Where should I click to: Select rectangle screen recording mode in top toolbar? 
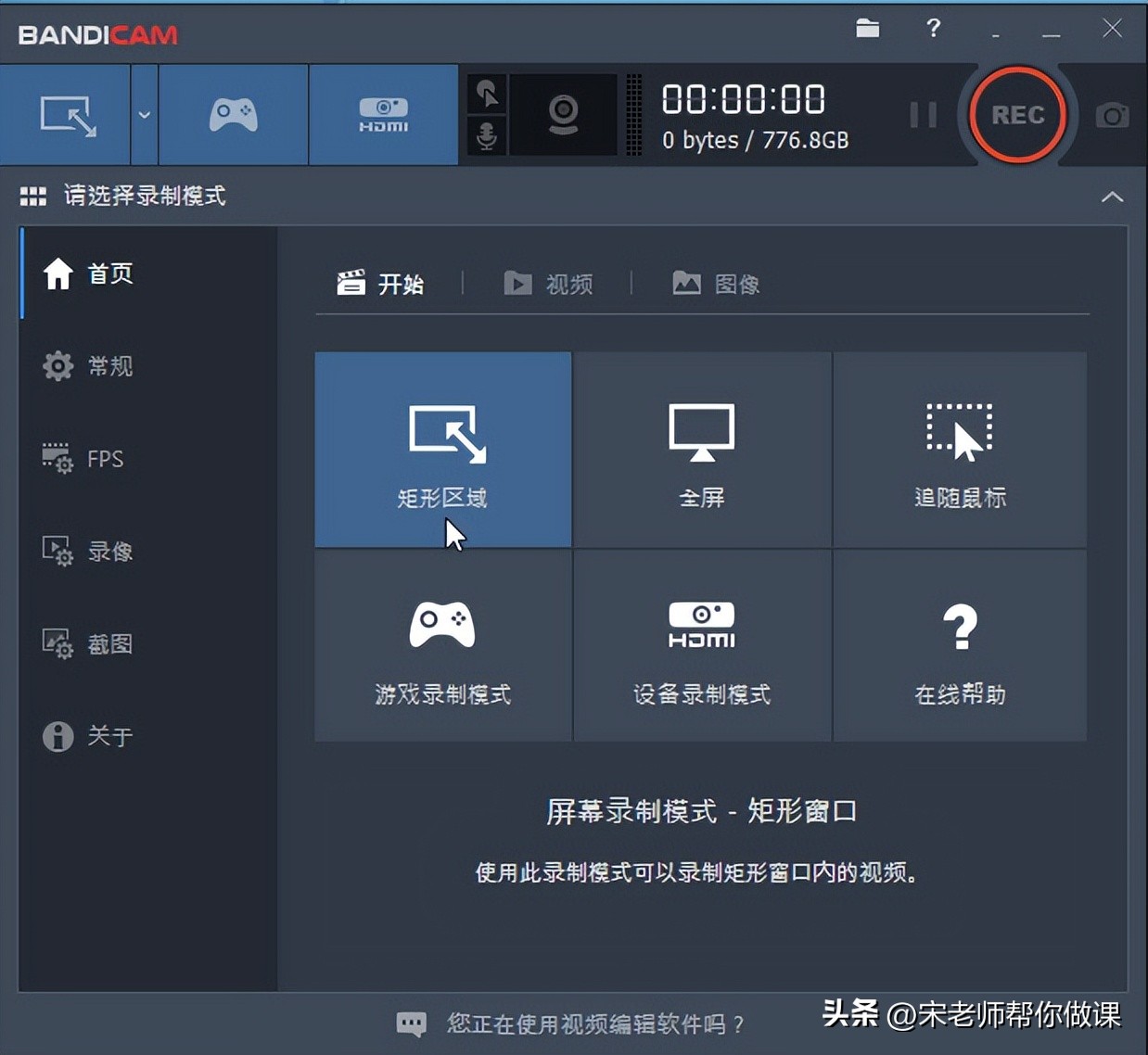click(67, 115)
